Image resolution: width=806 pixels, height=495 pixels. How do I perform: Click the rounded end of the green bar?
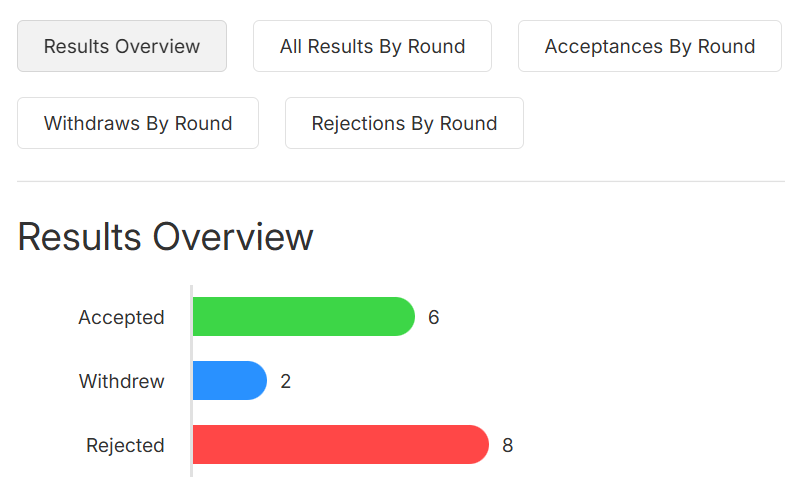(x=404, y=317)
